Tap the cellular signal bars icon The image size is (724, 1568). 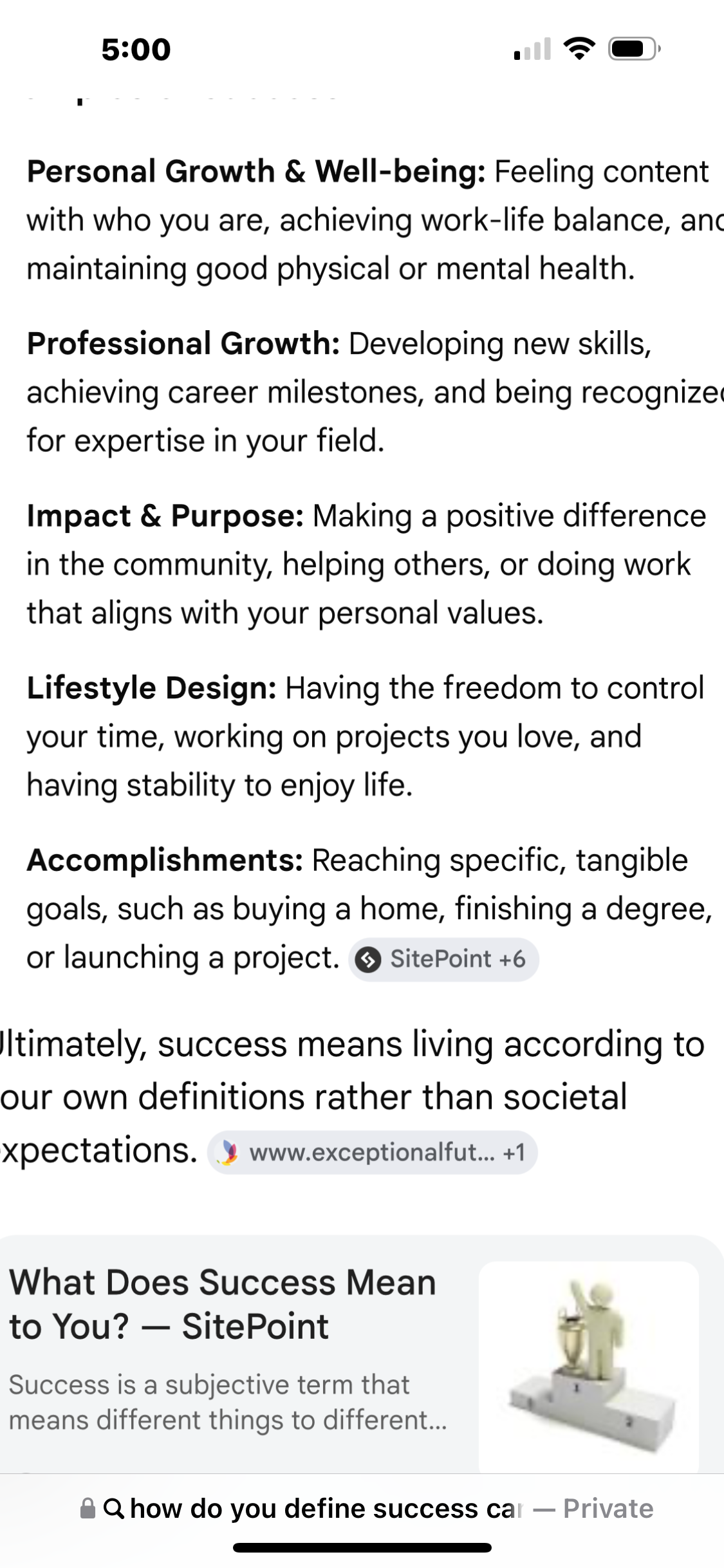click(533, 50)
